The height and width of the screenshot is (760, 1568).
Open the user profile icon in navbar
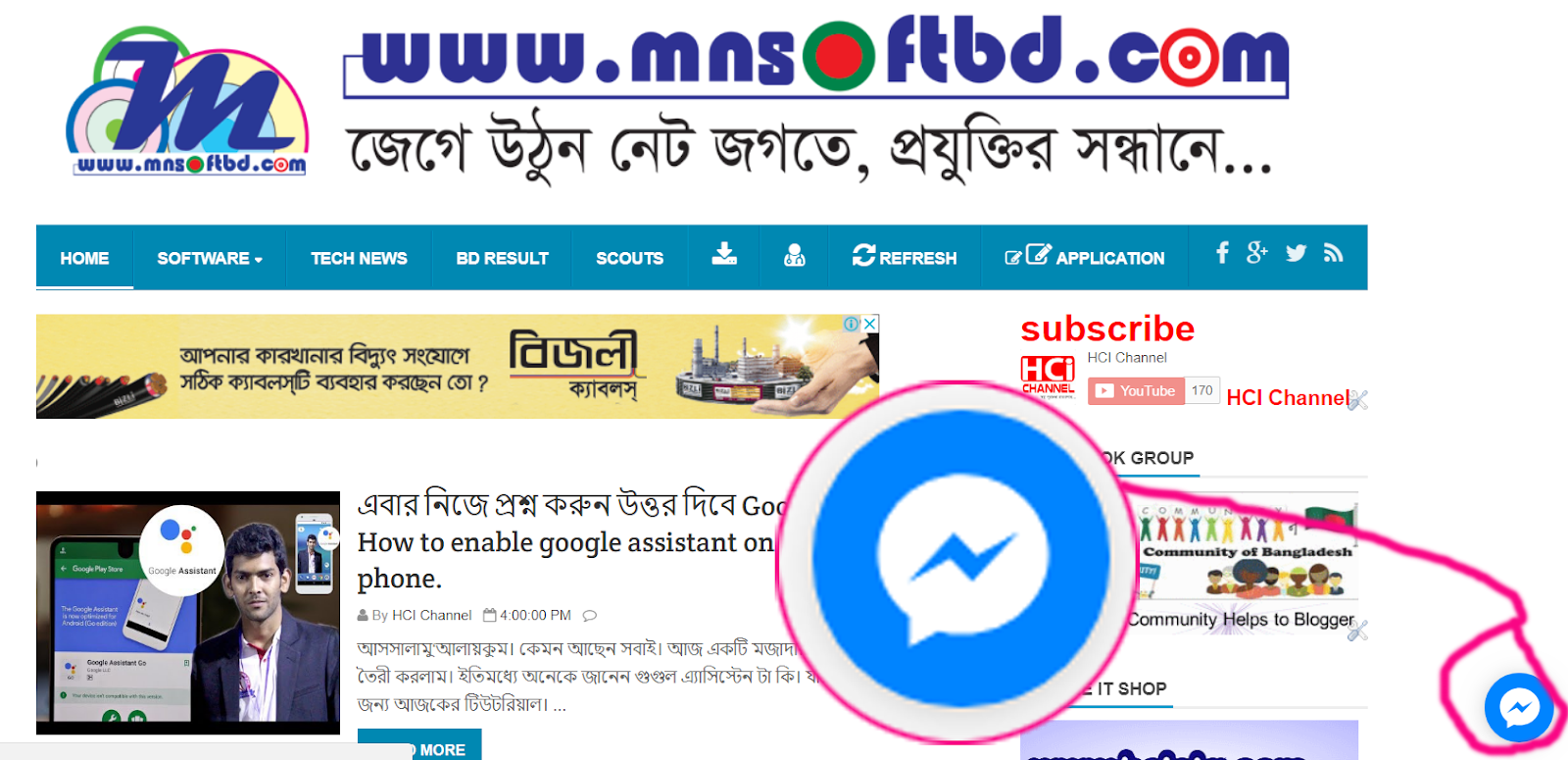click(795, 255)
